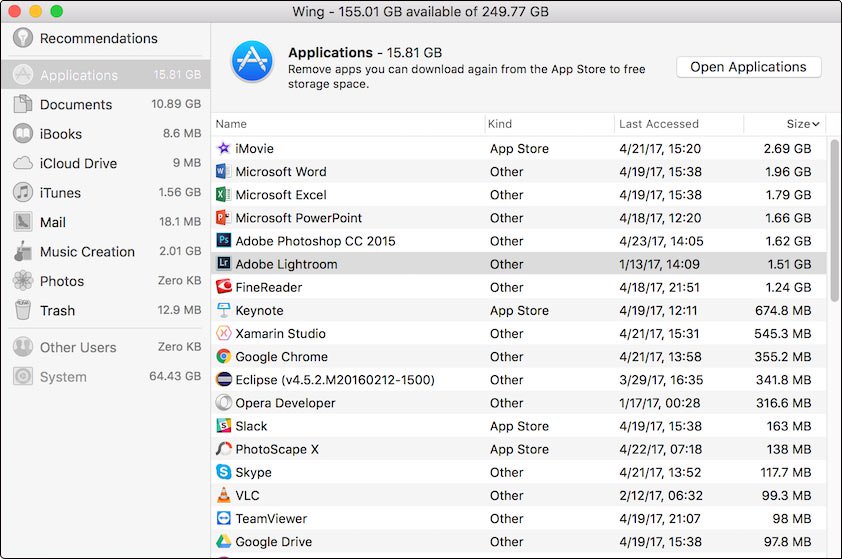842x559 pixels.
Task: Select the TeamViewer name text
Action: coord(271,518)
